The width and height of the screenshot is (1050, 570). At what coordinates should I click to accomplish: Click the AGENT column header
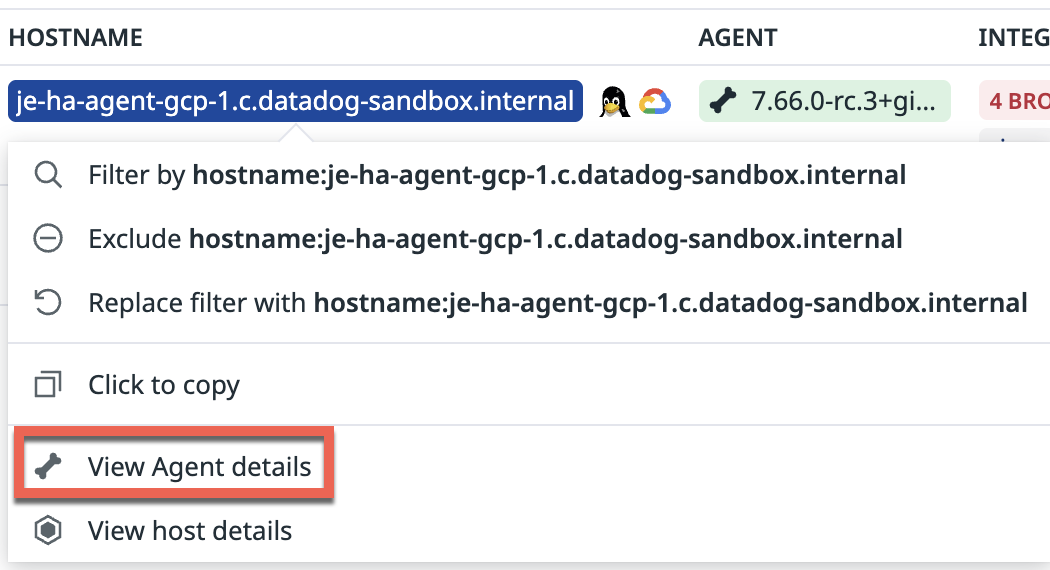coord(737,38)
